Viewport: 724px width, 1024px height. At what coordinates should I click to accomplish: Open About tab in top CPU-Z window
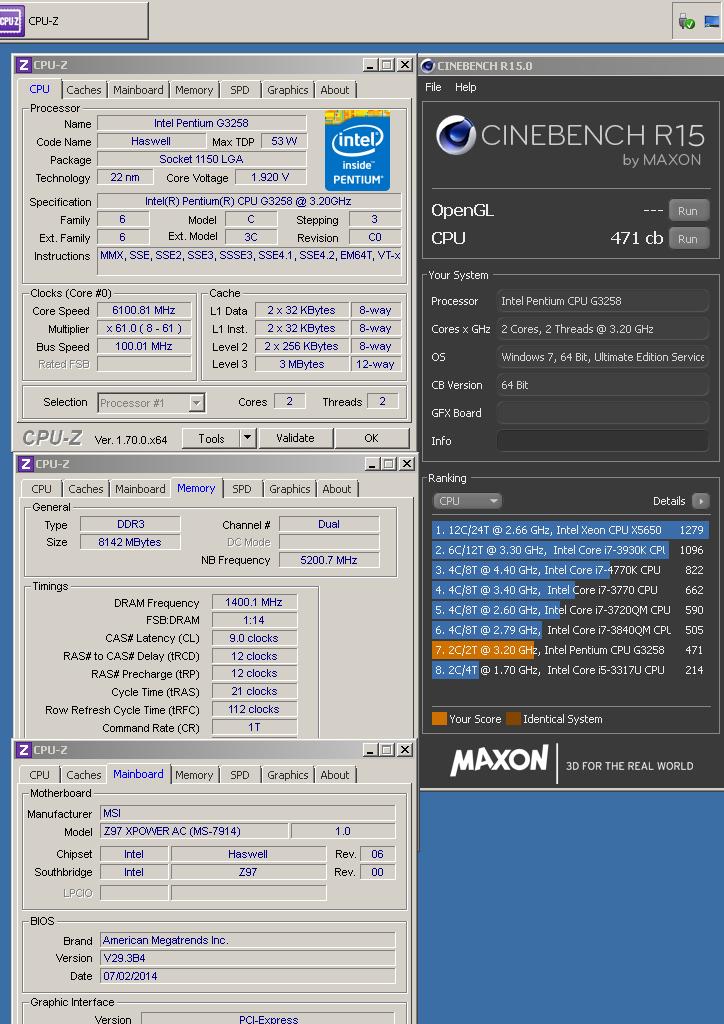coord(335,90)
